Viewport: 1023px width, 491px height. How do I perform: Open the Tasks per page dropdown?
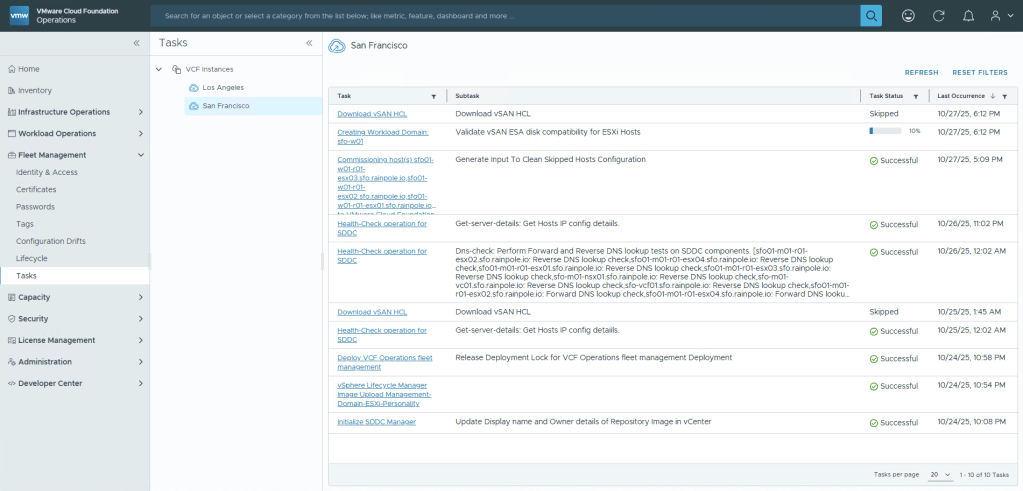939,475
